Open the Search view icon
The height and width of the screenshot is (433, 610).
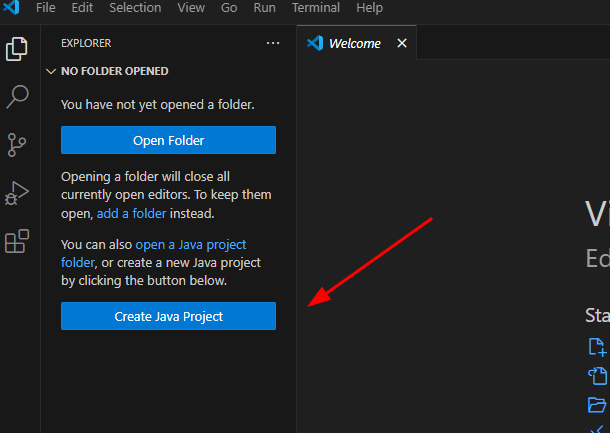coord(17,97)
